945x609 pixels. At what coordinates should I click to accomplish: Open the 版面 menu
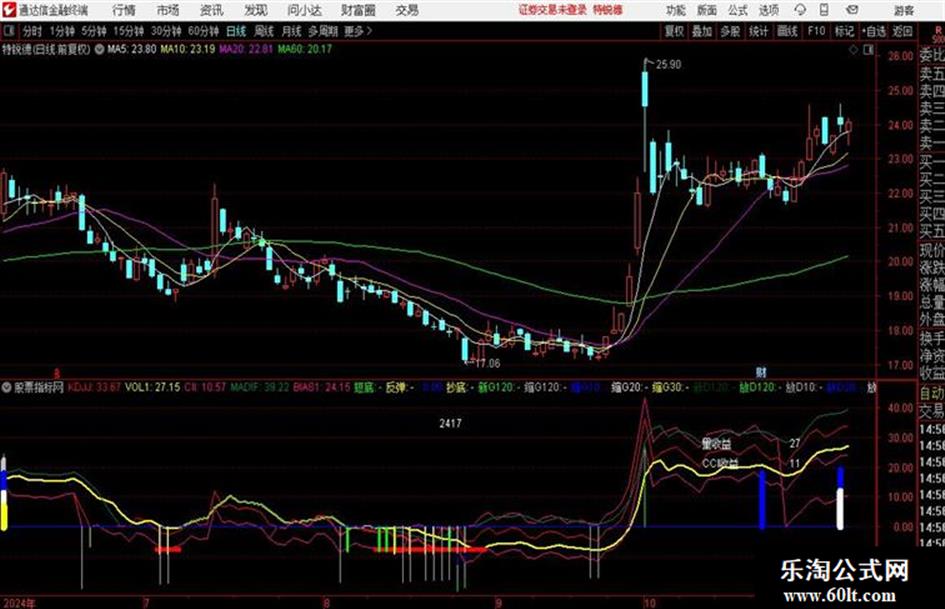point(706,10)
